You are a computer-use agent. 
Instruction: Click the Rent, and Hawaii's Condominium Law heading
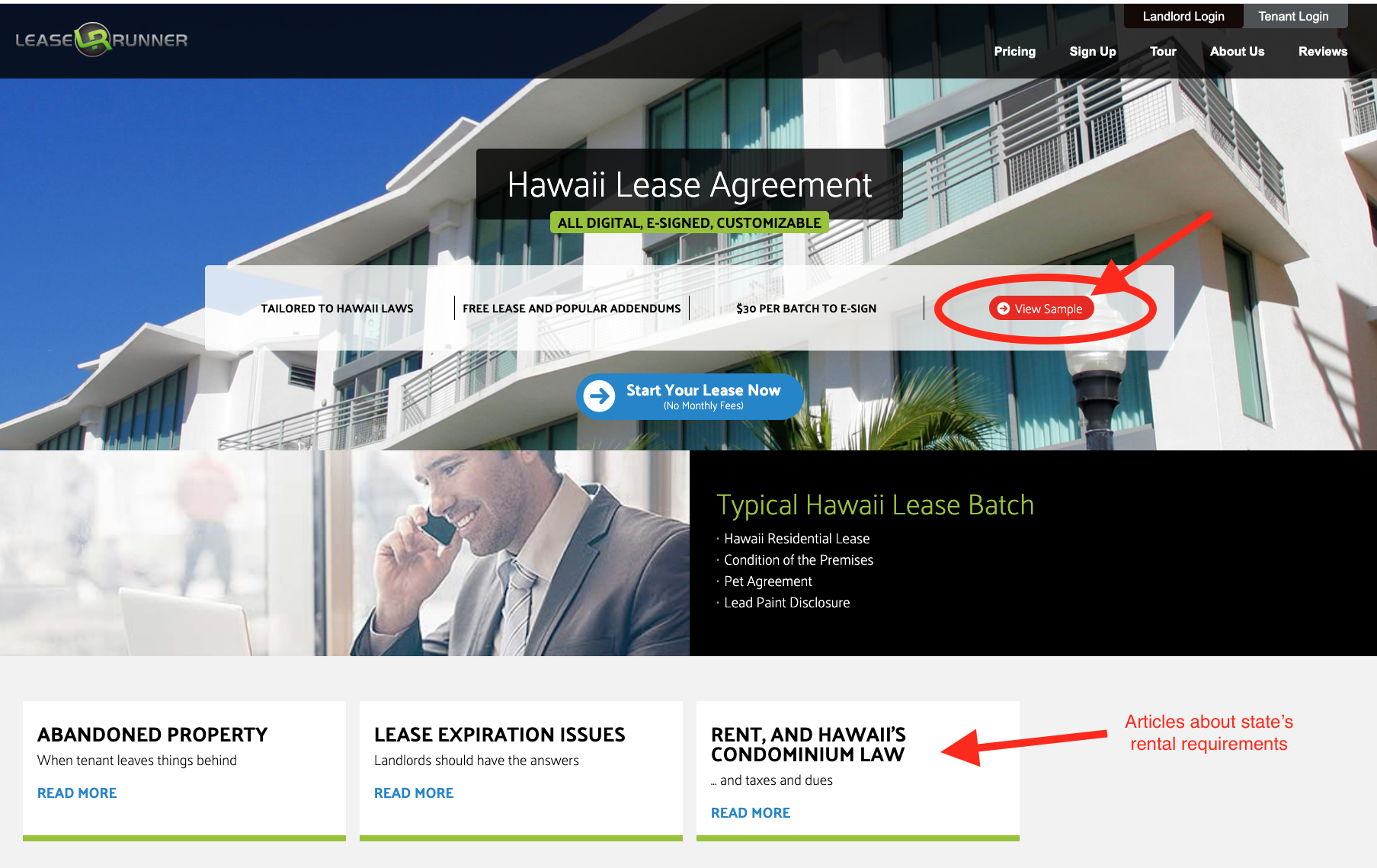[809, 745]
